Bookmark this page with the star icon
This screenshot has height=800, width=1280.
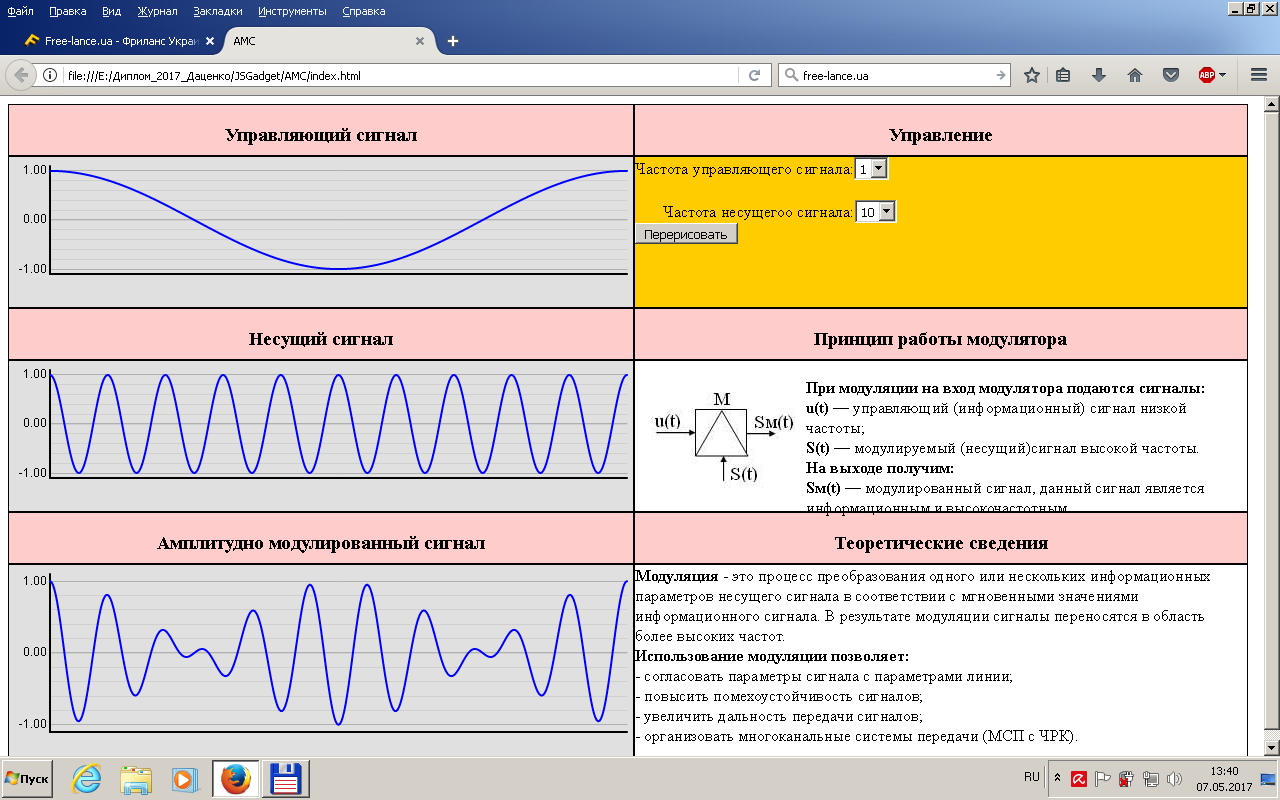[1032, 75]
